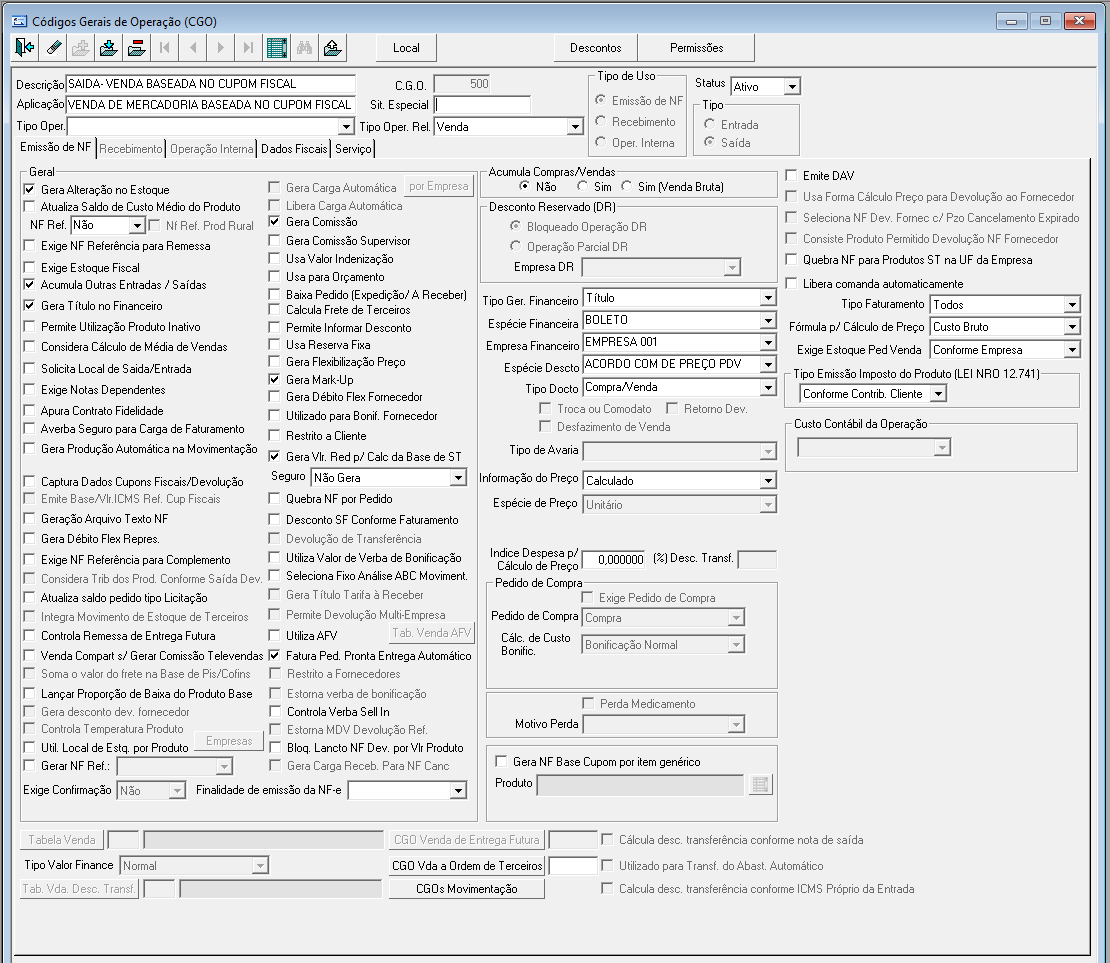Go to first record arrow
The width and height of the screenshot is (1110, 963).
pyautogui.click(x=164, y=48)
